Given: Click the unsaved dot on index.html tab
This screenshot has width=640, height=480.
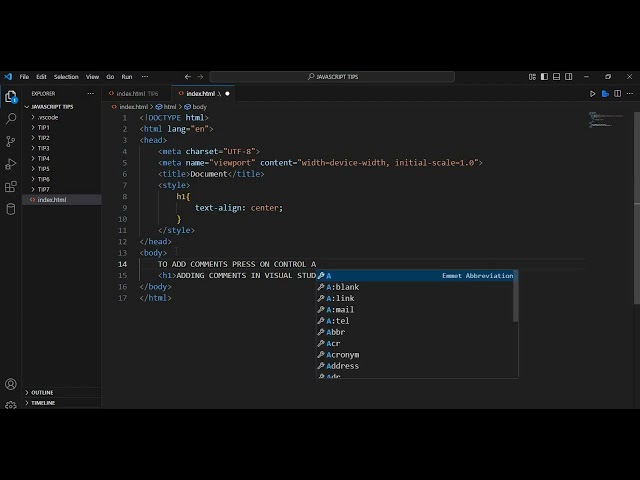Looking at the screenshot, I should [x=227, y=94].
